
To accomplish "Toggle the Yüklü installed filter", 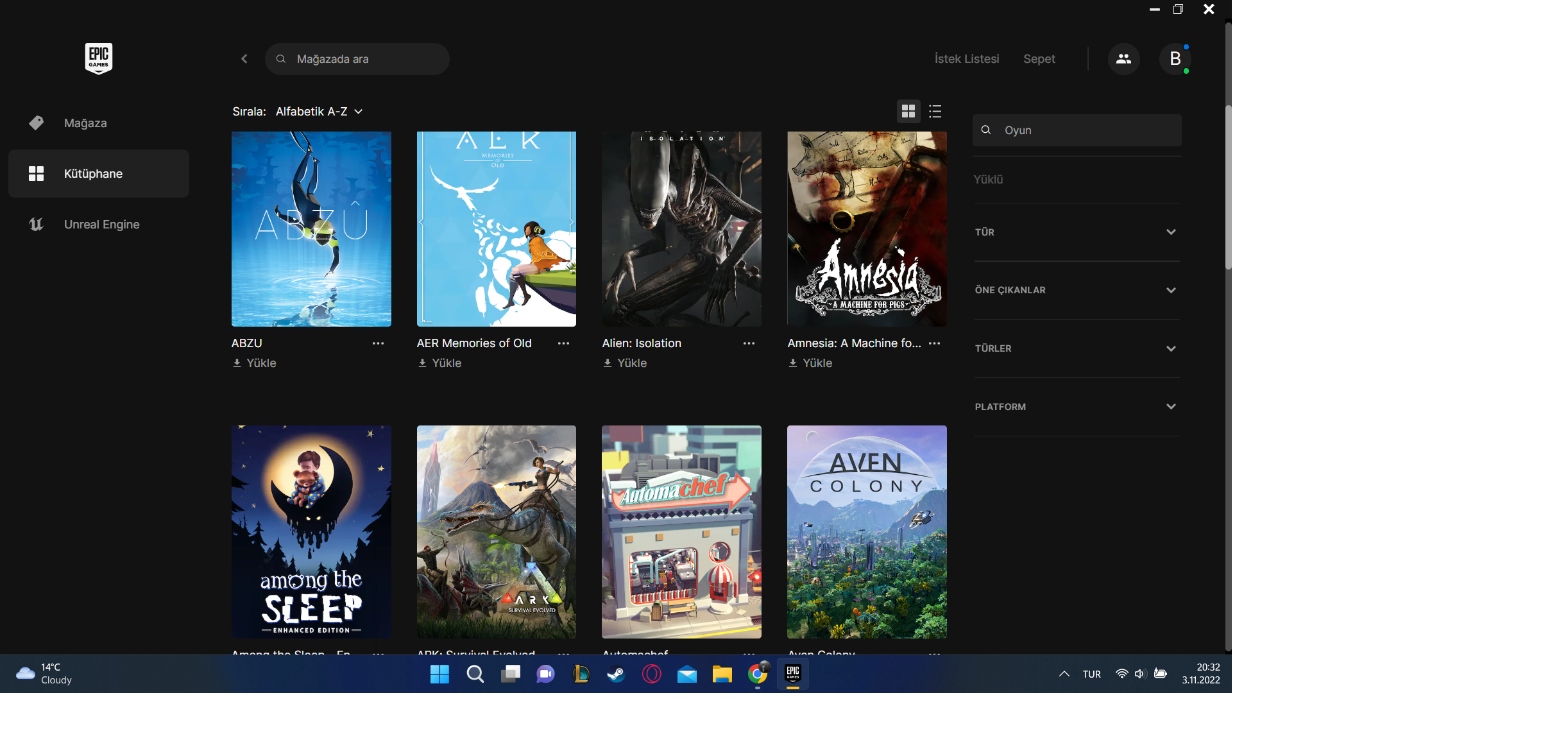I will [x=988, y=180].
